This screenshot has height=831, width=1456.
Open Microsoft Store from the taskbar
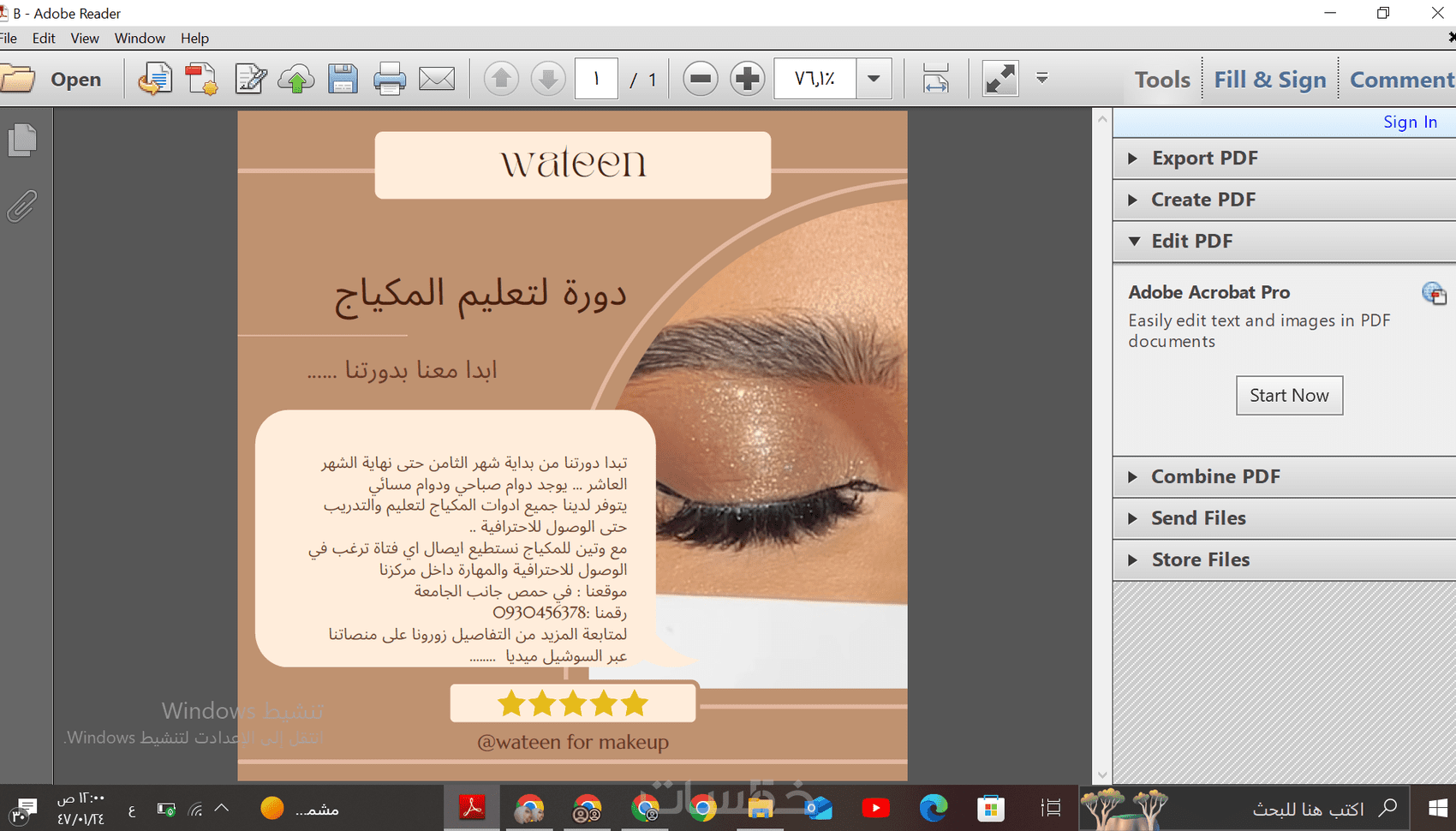coord(991,808)
